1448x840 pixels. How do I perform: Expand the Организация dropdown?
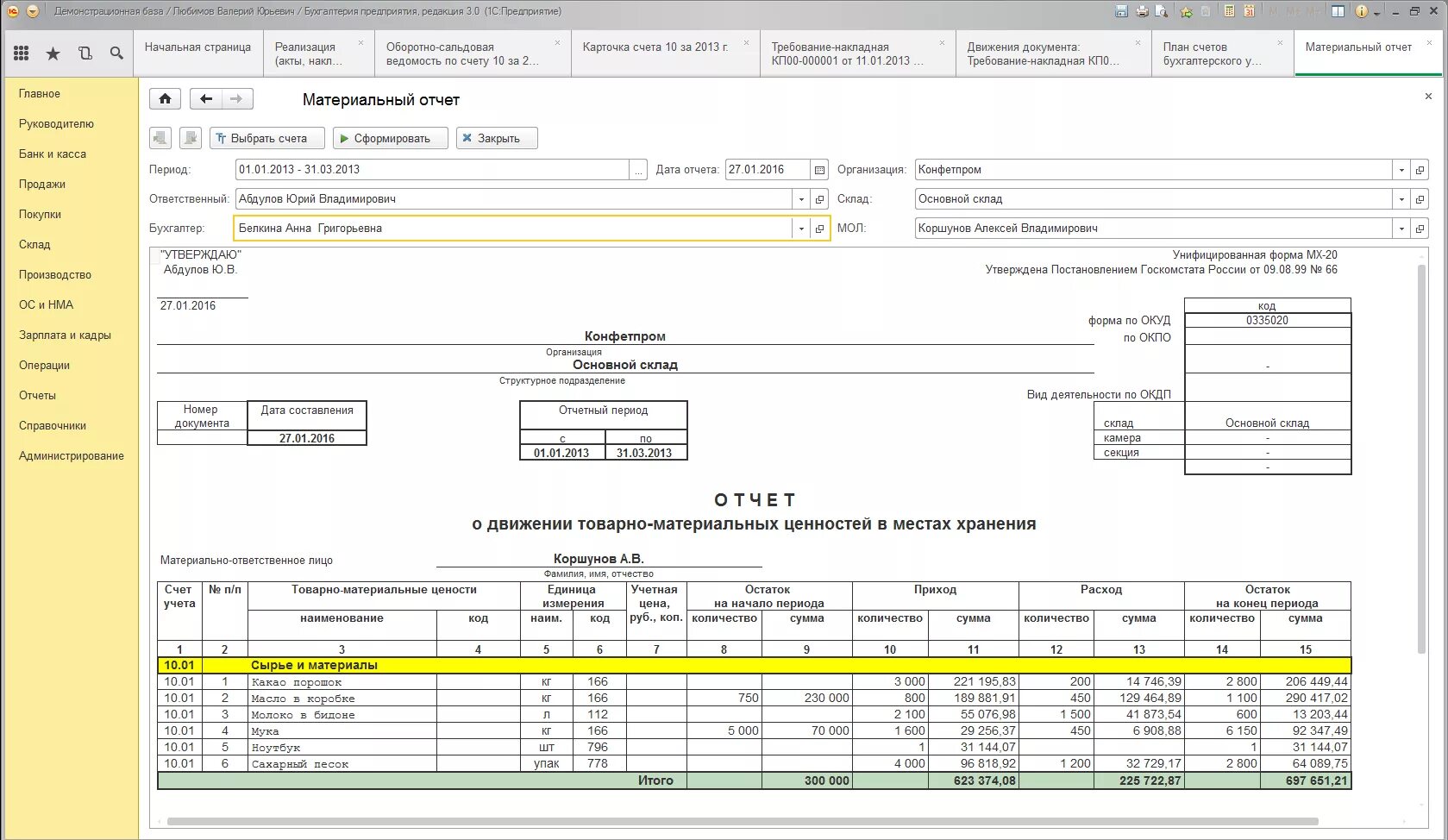[1401, 170]
